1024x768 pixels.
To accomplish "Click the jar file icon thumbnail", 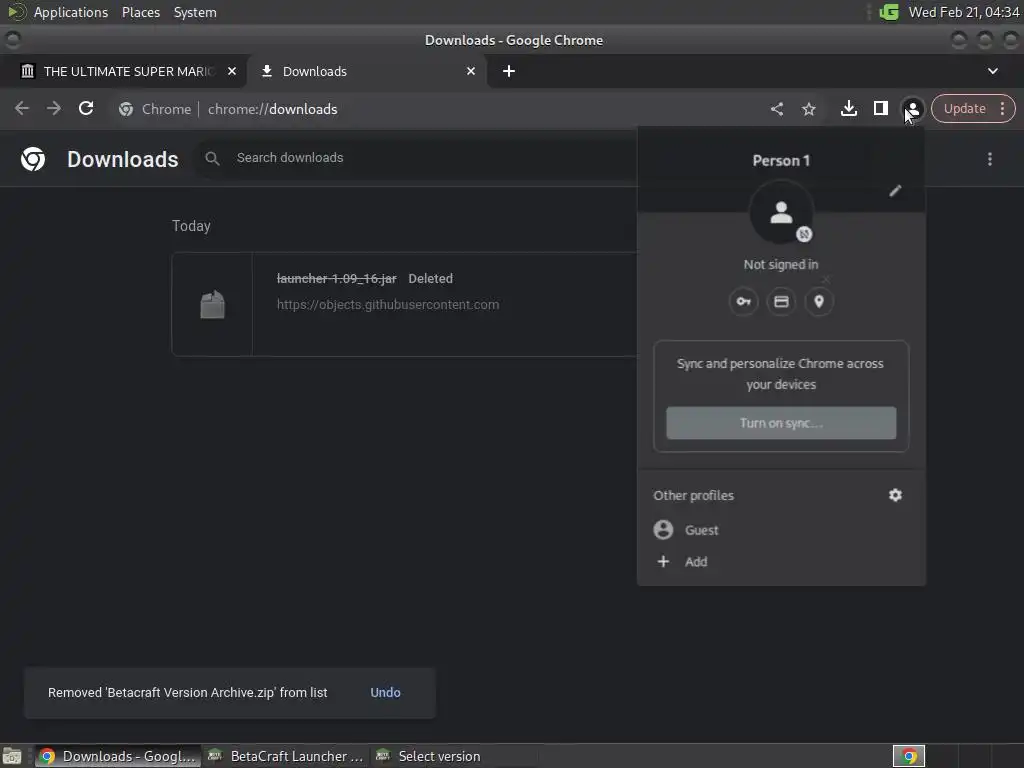I will pos(212,305).
